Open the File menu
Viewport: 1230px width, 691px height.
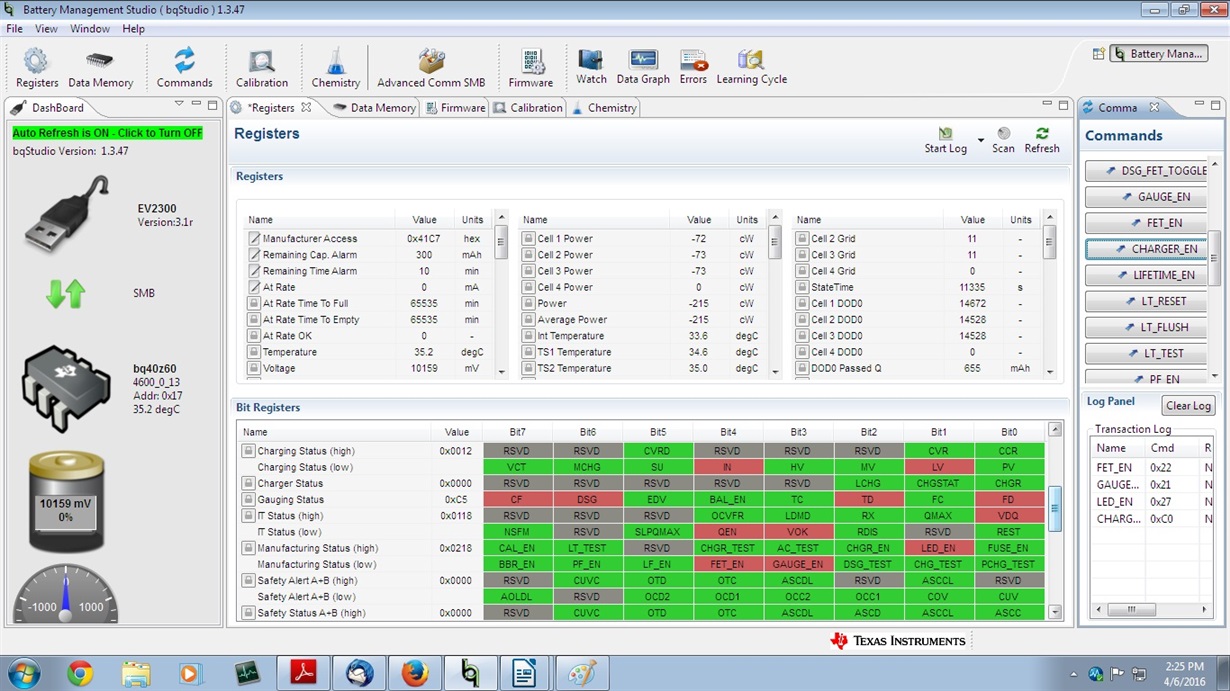(15, 29)
